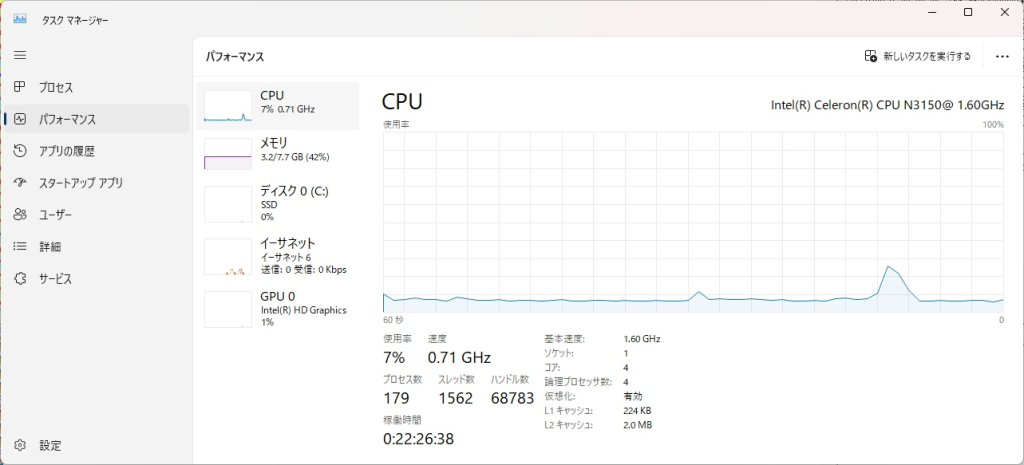Click the CPU usage graph area

(x=694, y=222)
